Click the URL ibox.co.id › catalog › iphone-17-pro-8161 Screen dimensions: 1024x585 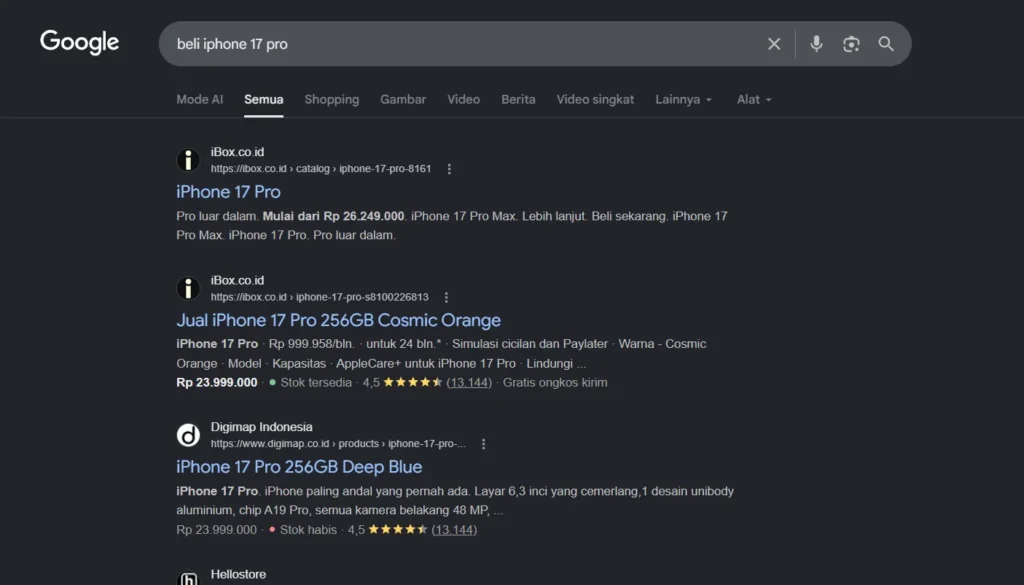click(321, 168)
